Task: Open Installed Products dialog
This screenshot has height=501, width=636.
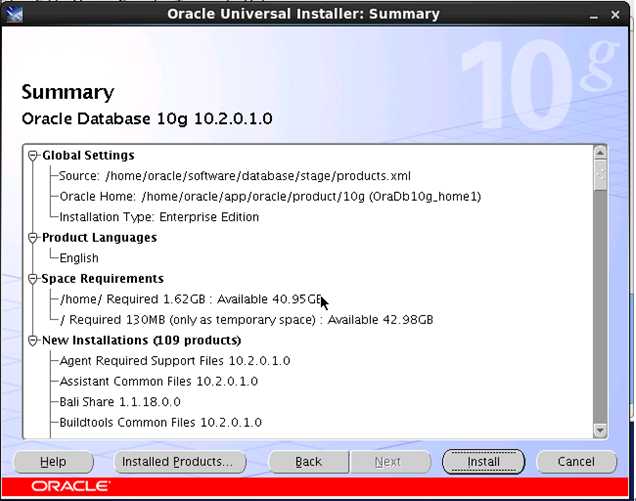Action: point(180,462)
